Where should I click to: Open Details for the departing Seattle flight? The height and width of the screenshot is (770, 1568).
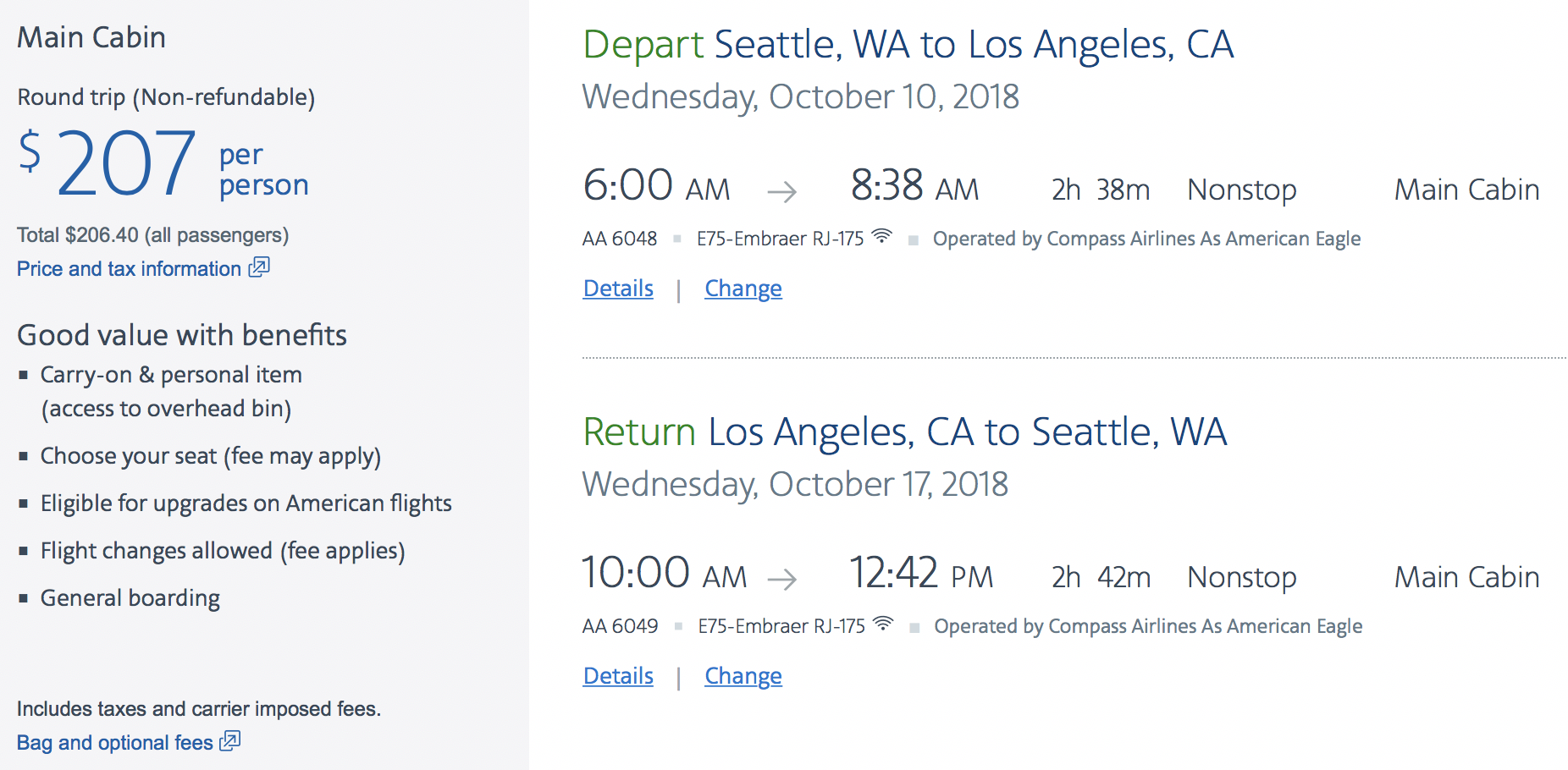[617, 288]
